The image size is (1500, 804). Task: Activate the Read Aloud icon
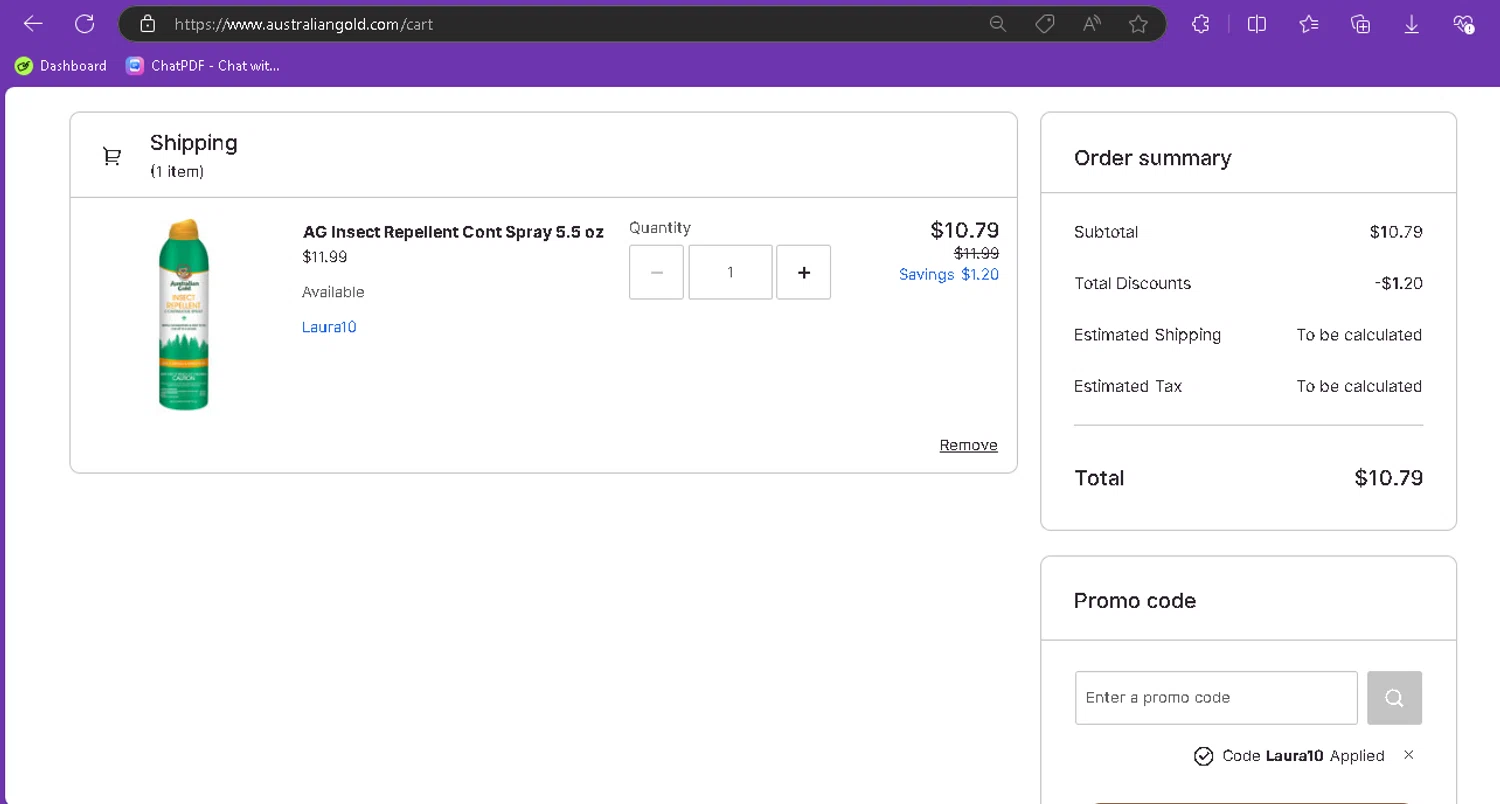click(x=1091, y=24)
